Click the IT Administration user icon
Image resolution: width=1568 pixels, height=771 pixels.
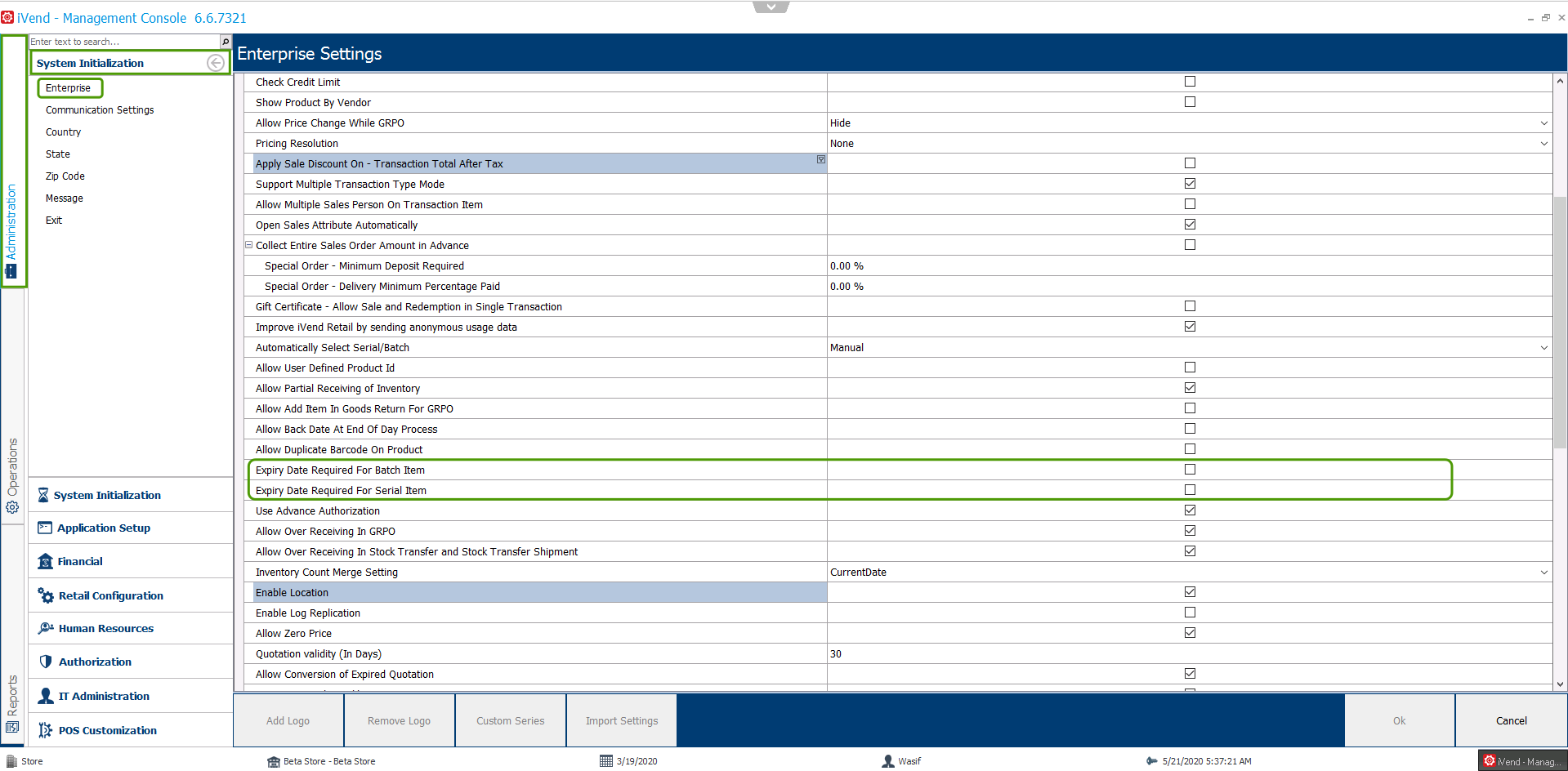46,696
